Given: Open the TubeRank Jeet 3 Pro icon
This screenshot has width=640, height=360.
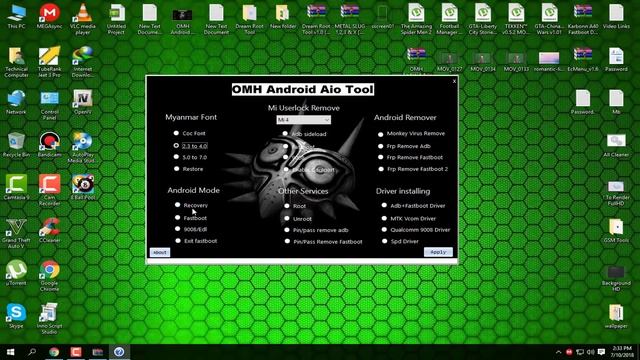Looking at the screenshot, I should pos(49,62).
